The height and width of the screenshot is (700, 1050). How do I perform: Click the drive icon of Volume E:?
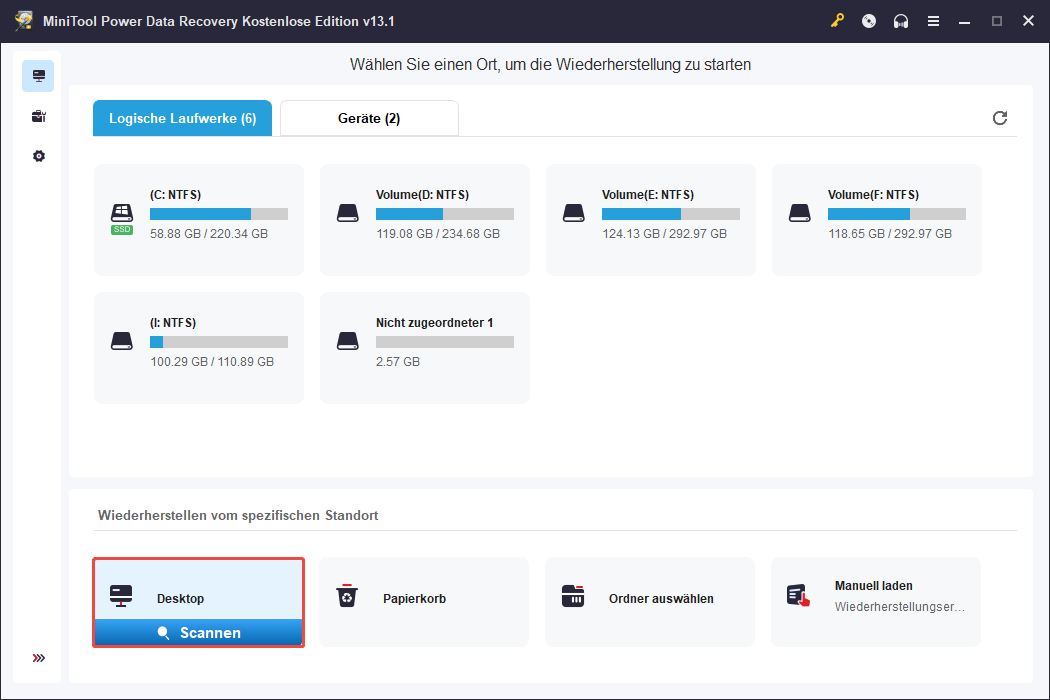[574, 214]
